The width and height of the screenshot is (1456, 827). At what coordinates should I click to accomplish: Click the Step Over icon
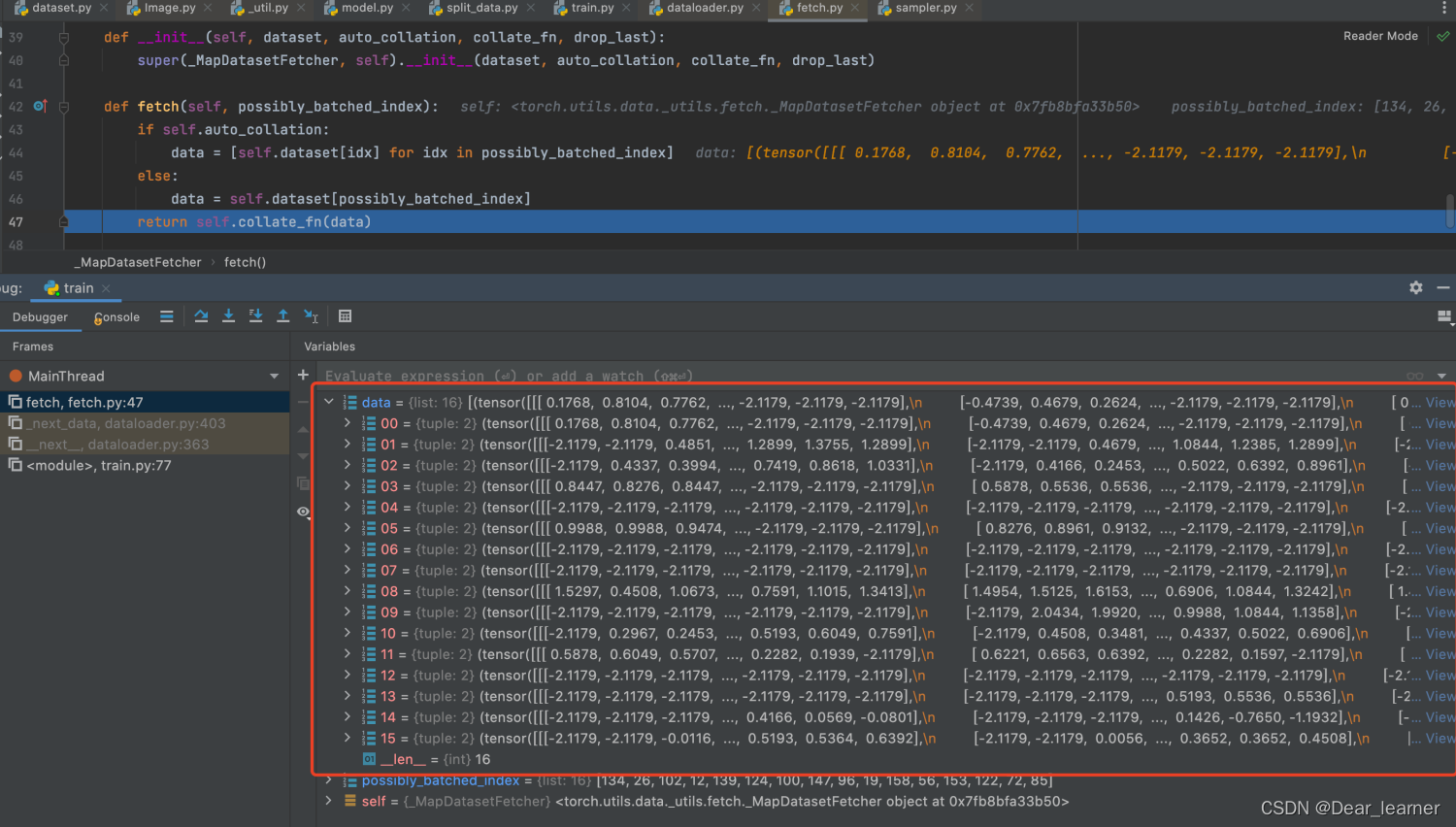point(201,316)
